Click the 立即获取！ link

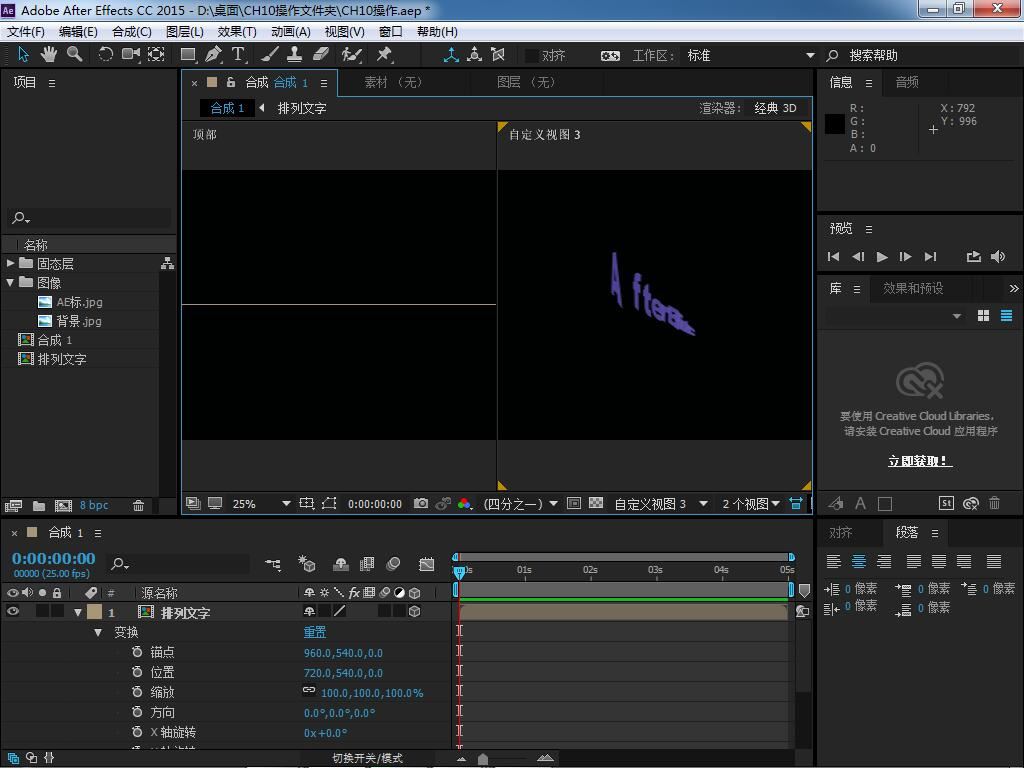coord(920,461)
